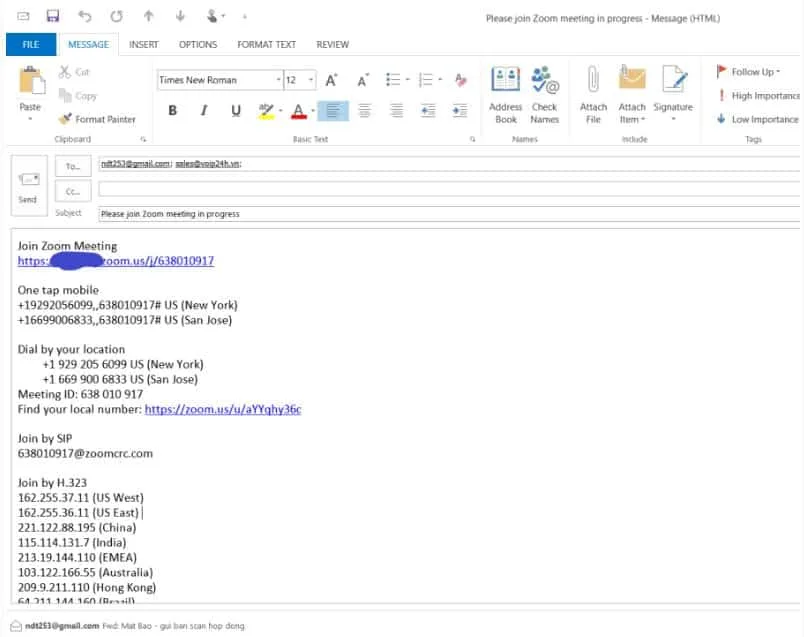Viewport: 804px width, 637px height.
Task: Open the font color dropdown arrow
Action: point(313,110)
